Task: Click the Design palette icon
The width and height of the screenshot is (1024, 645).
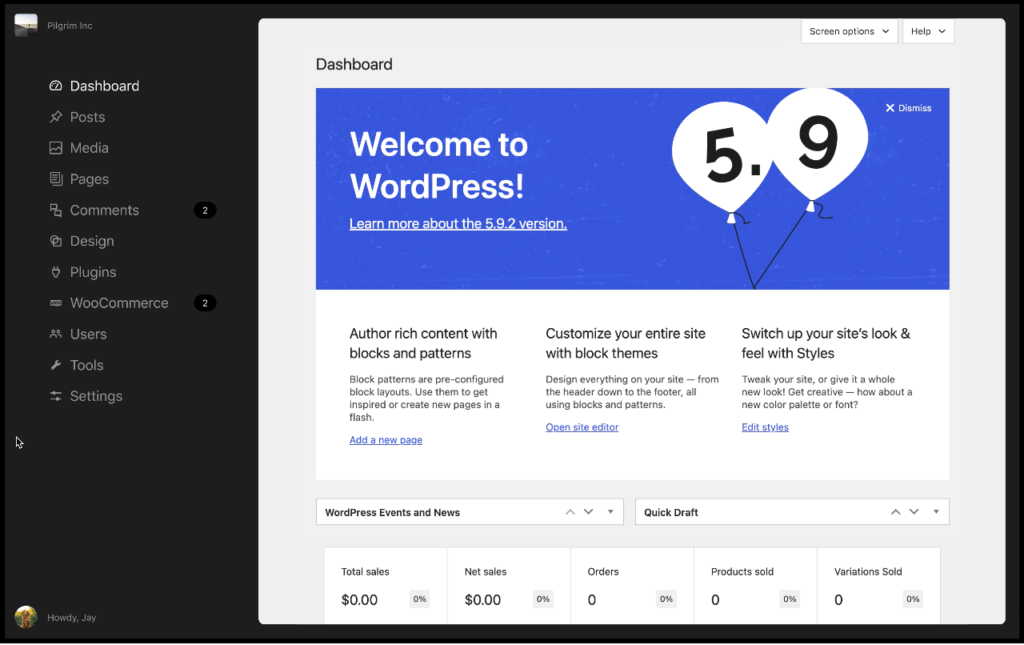Action: point(56,241)
